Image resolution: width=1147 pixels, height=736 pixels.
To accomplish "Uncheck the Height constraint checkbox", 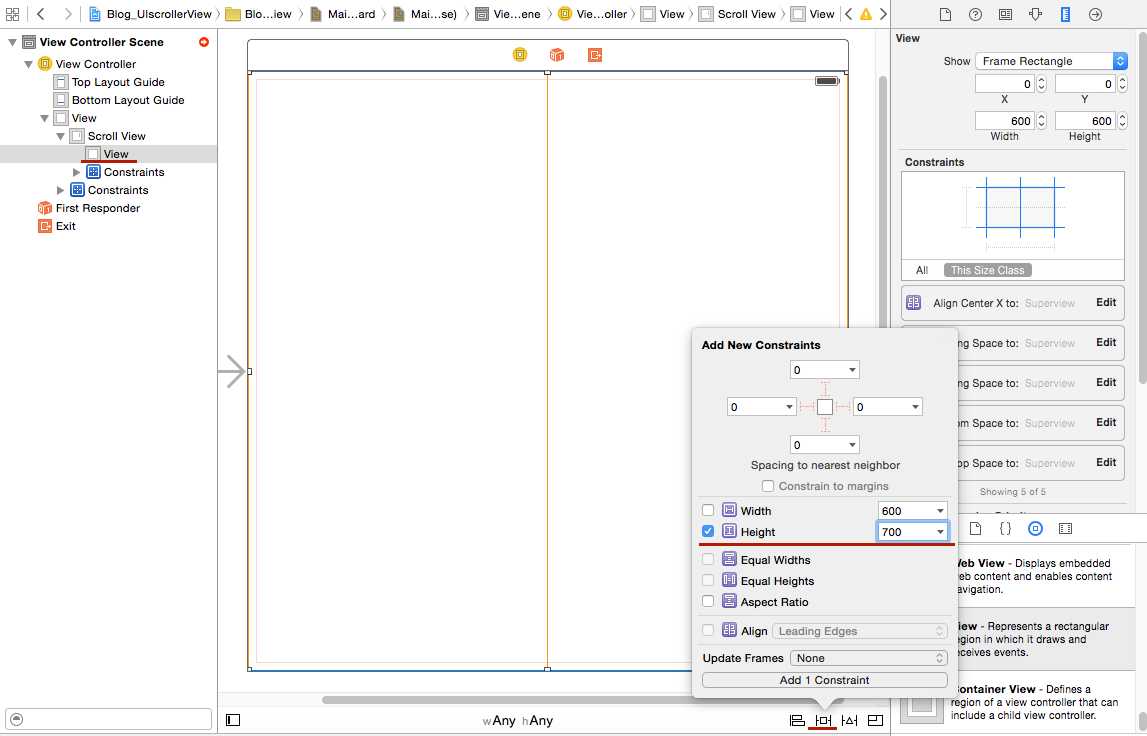I will click(708, 531).
